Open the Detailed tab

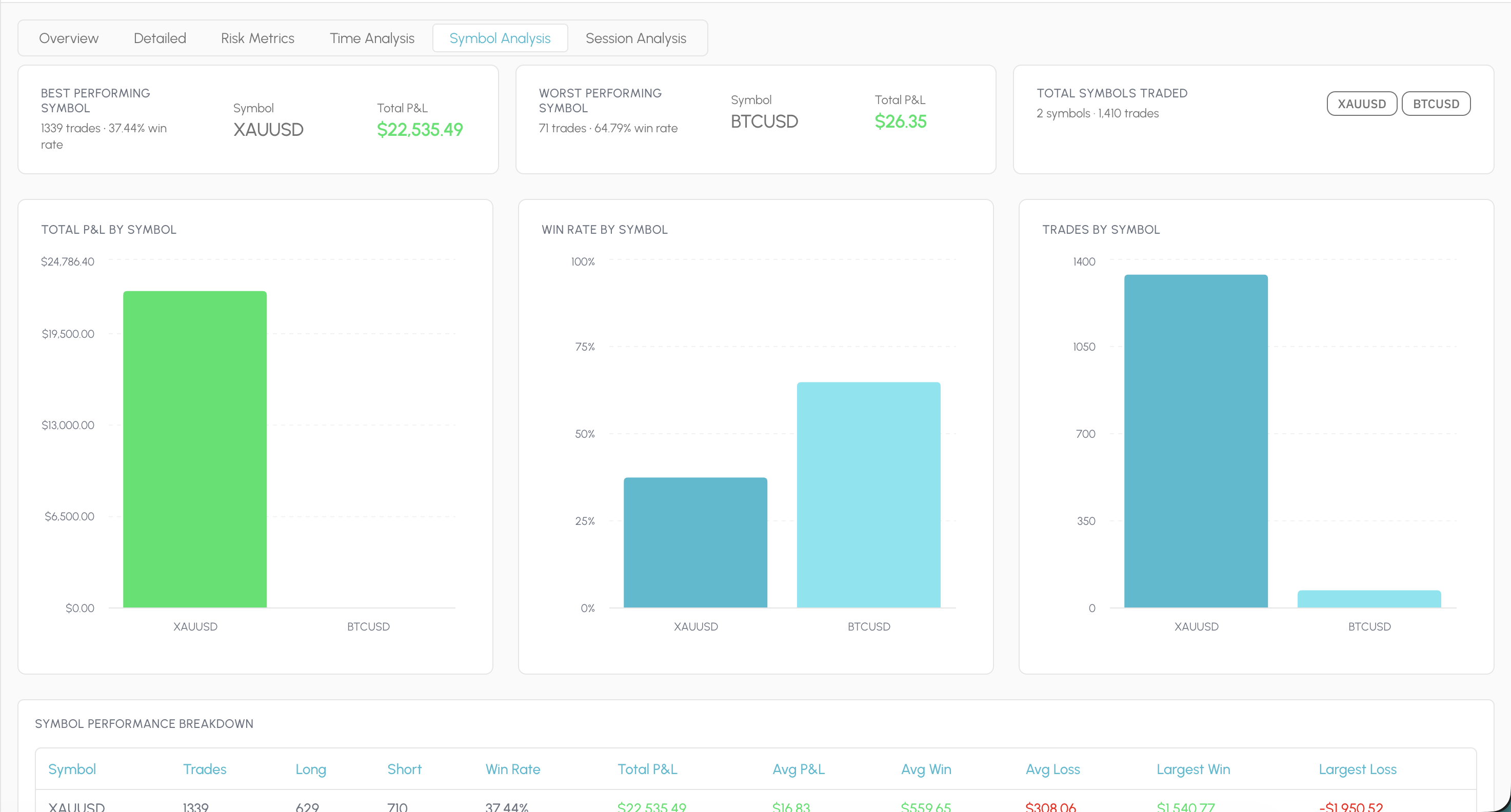(160, 38)
